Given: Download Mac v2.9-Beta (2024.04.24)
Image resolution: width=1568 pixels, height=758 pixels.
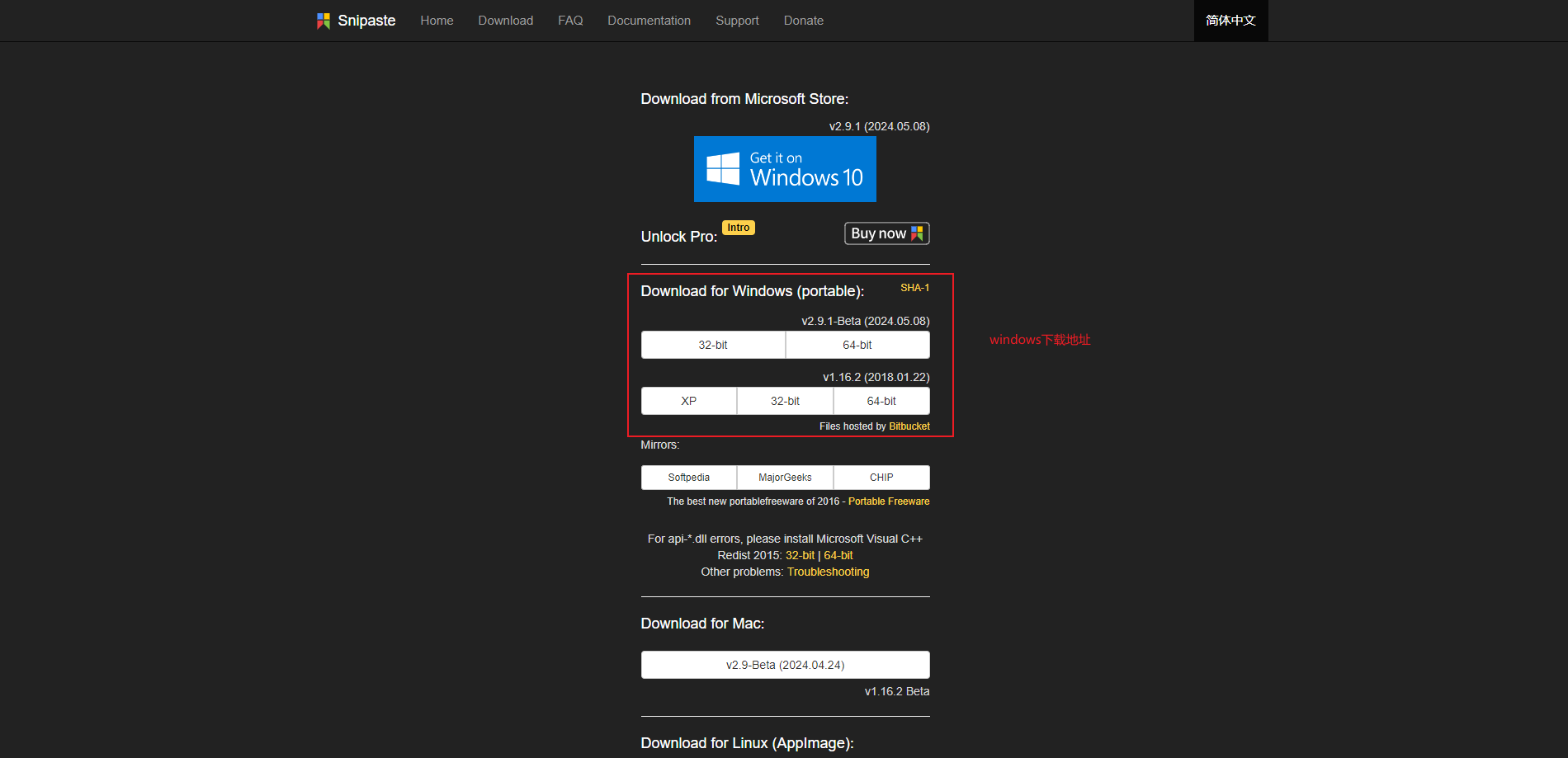Looking at the screenshot, I should coord(786,665).
